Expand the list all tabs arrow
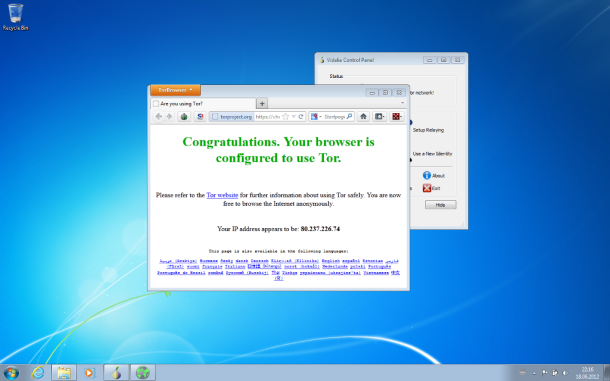 (403, 103)
